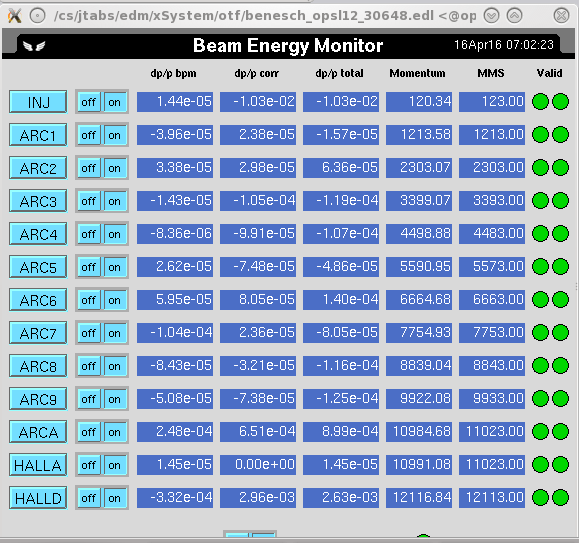Click the shade-up chevron button in title bar
The image size is (579, 543).
click(x=514, y=16)
